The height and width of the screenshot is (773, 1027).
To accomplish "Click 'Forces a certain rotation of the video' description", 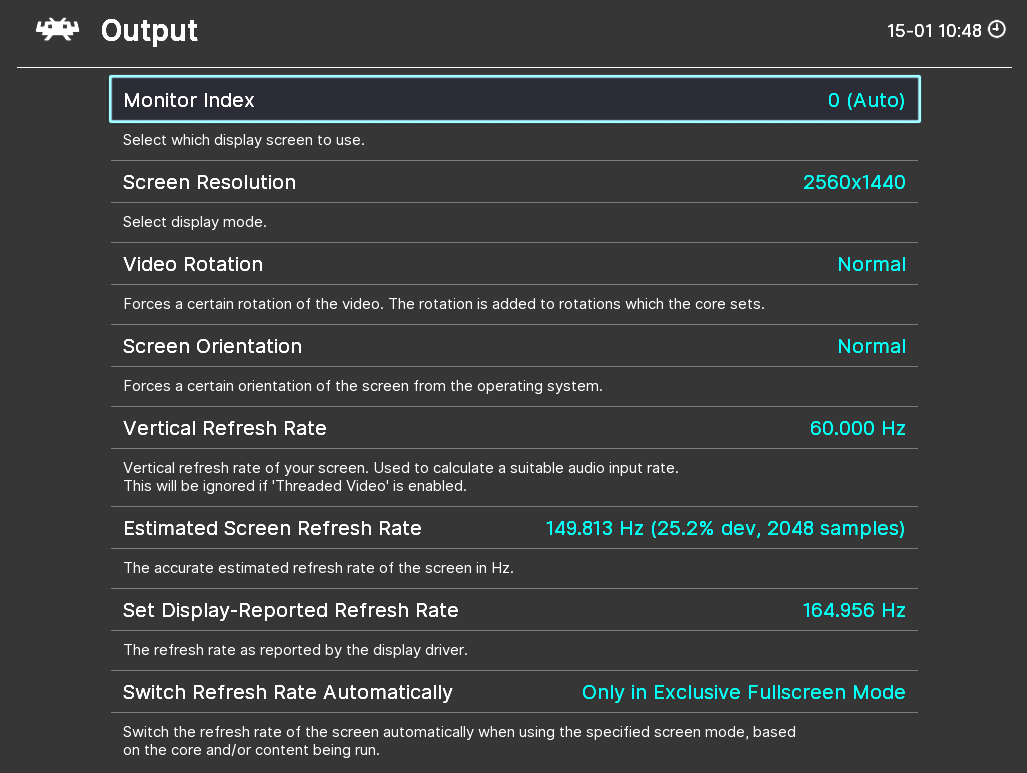I will (x=443, y=304).
